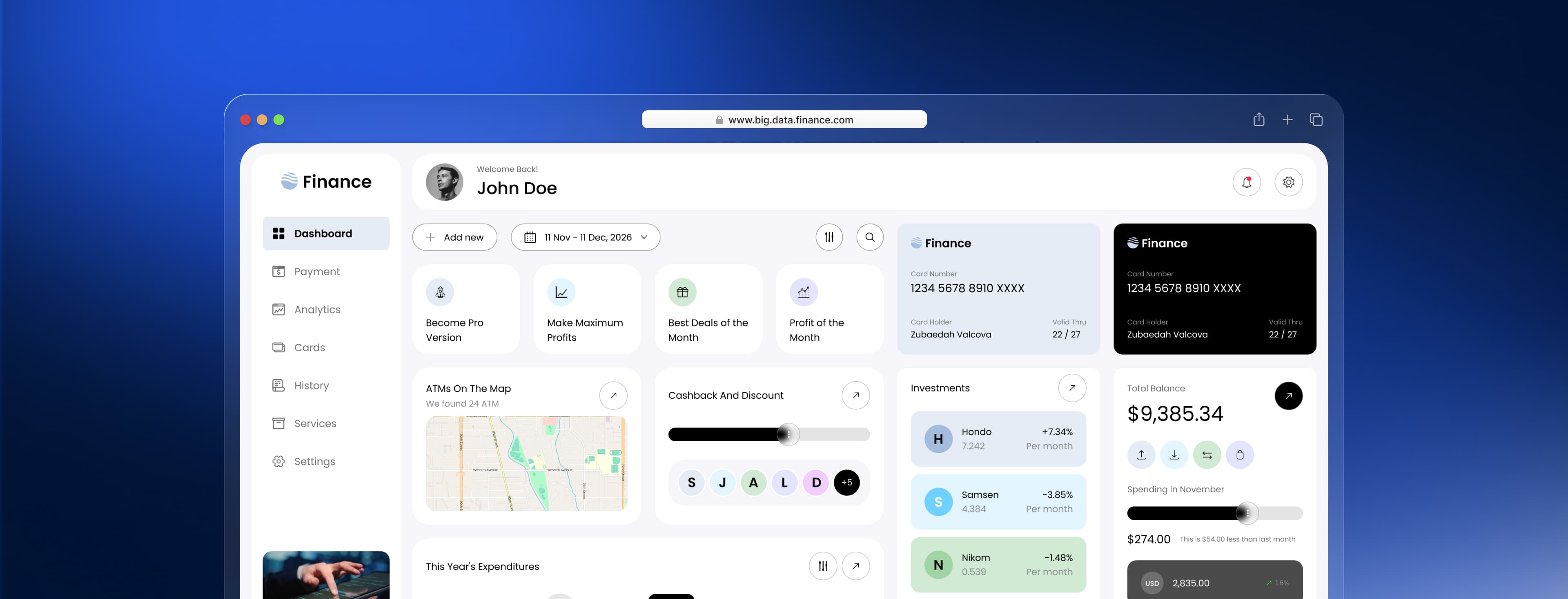
Task: Click the Add new button
Action: [x=455, y=237]
